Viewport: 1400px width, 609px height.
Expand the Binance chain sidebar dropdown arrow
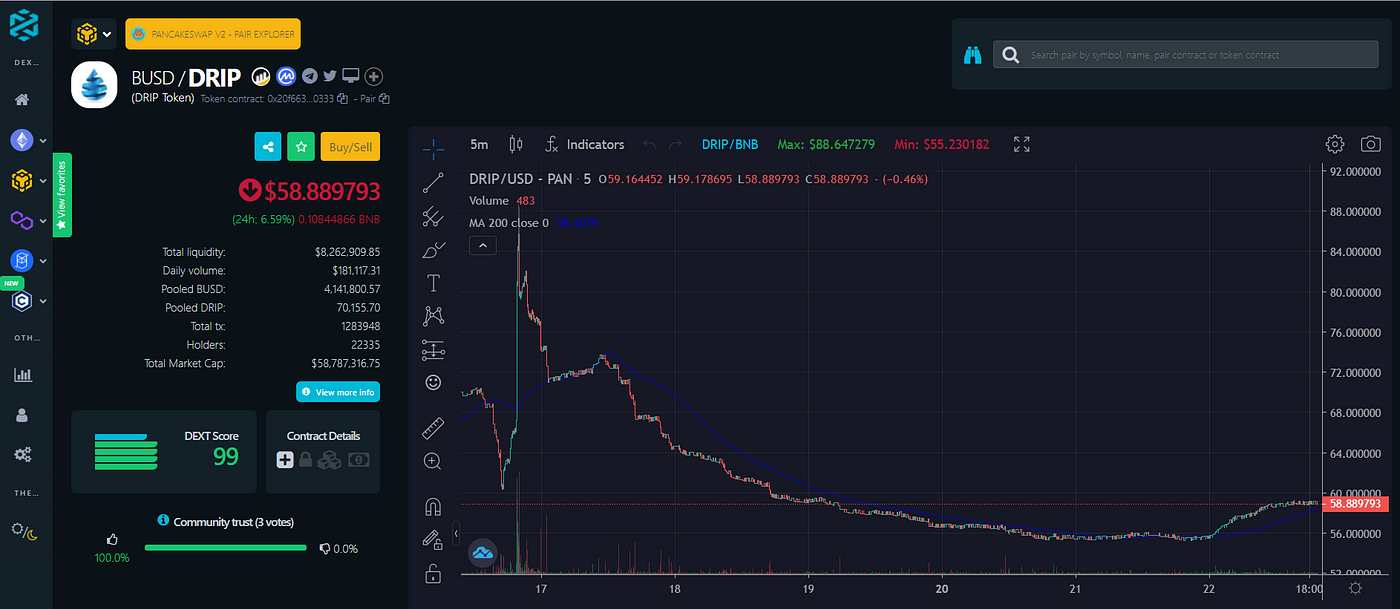pos(43,181)
